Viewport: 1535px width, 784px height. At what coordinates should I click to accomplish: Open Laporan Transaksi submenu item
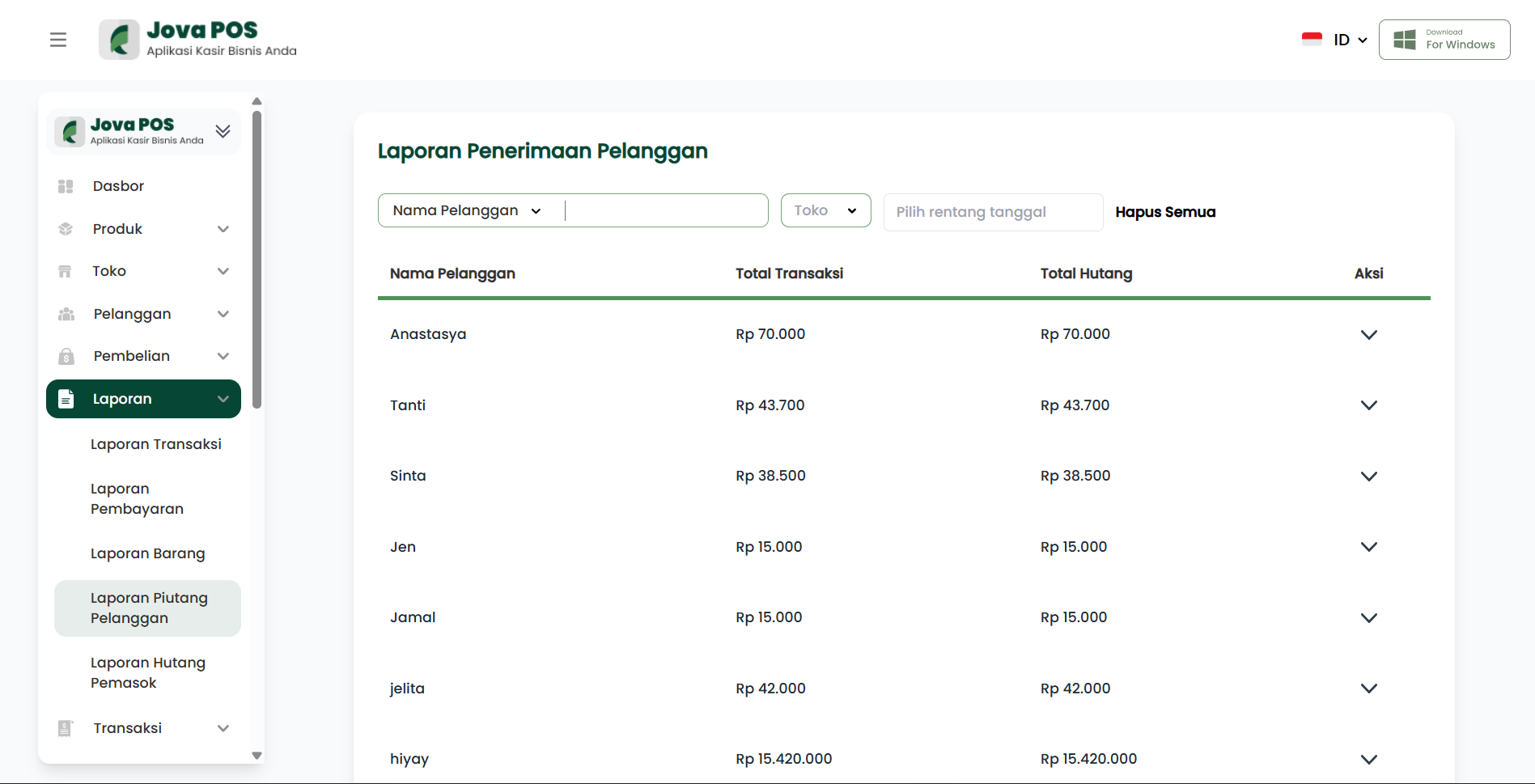click(x=155, y=444)
